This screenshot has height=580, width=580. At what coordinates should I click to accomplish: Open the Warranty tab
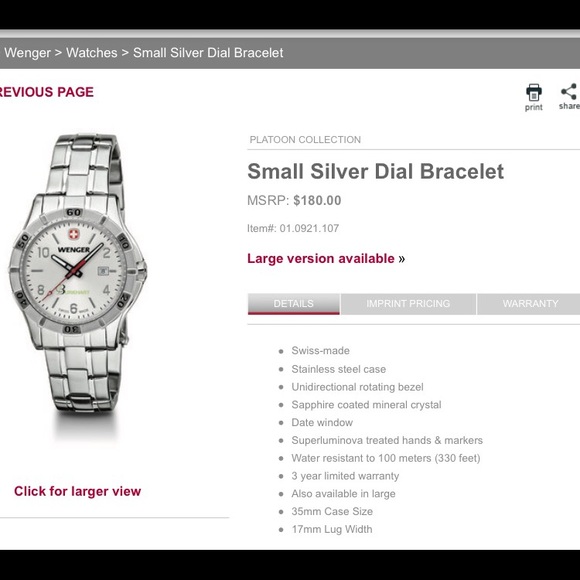coord(529,304)
